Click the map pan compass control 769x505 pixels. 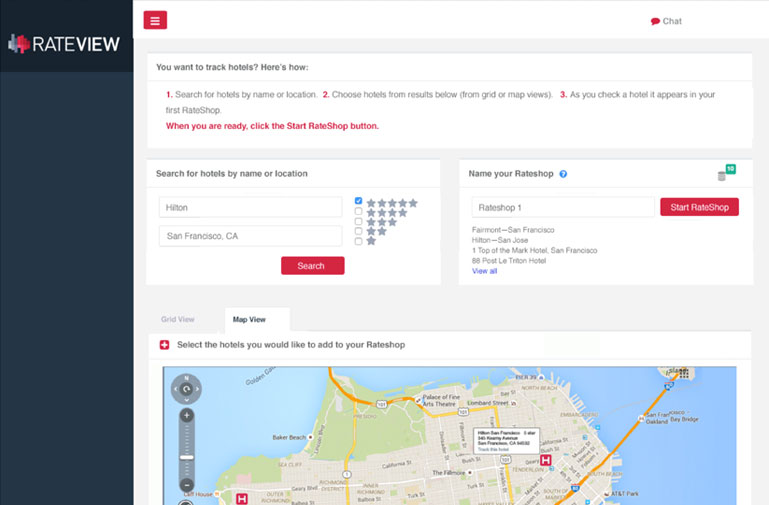tap(186, 388)
